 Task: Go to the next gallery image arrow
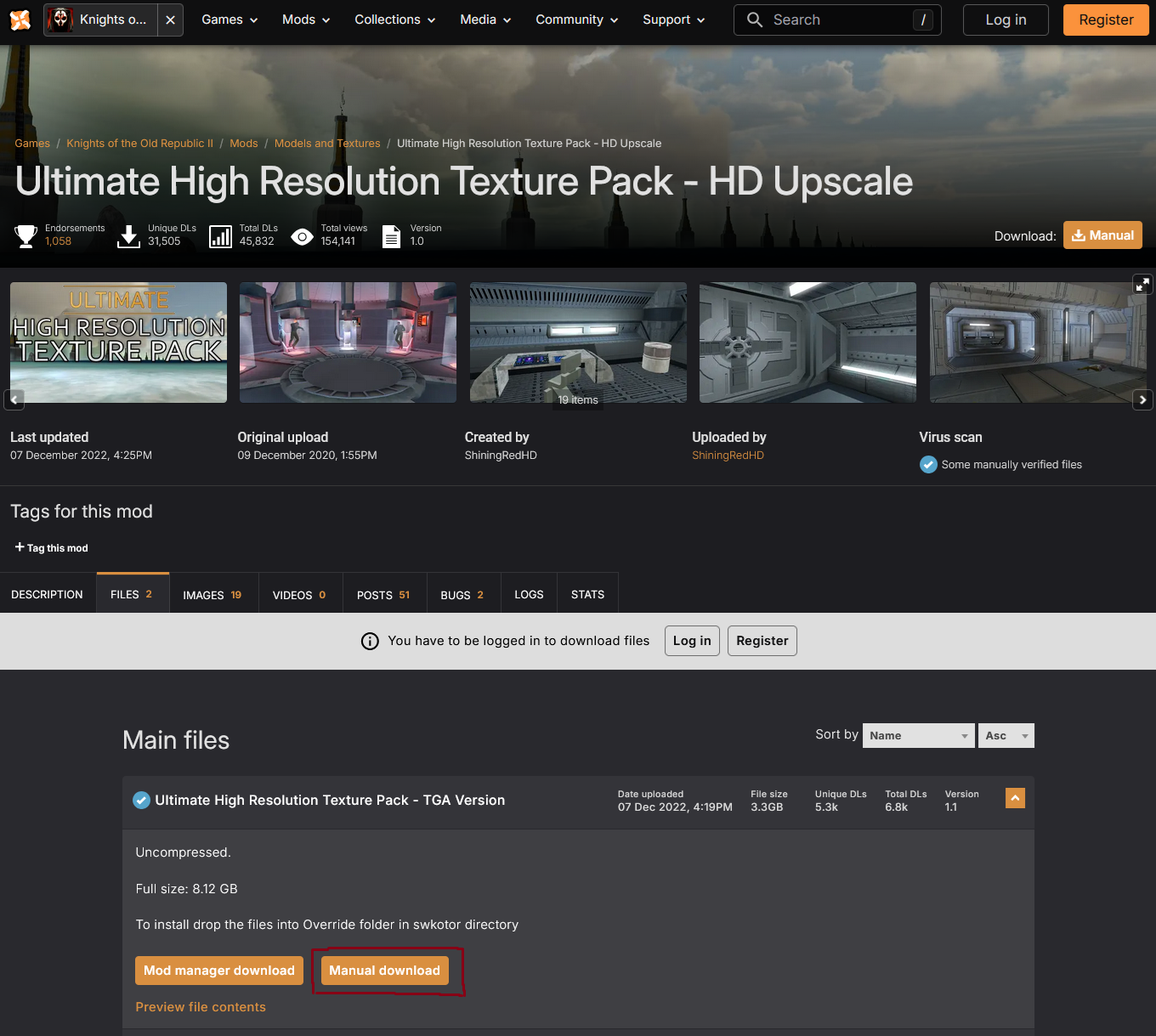1142,399
